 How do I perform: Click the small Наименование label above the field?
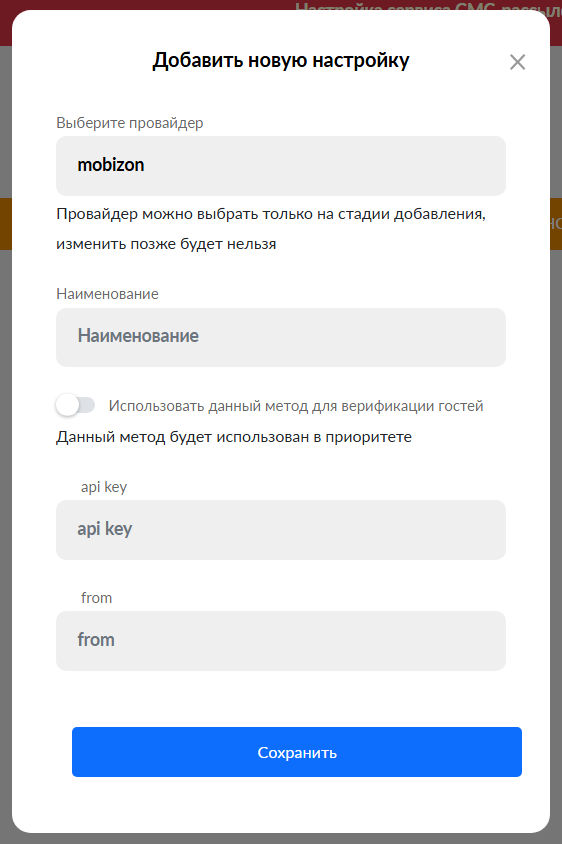[x=107, y=294]
